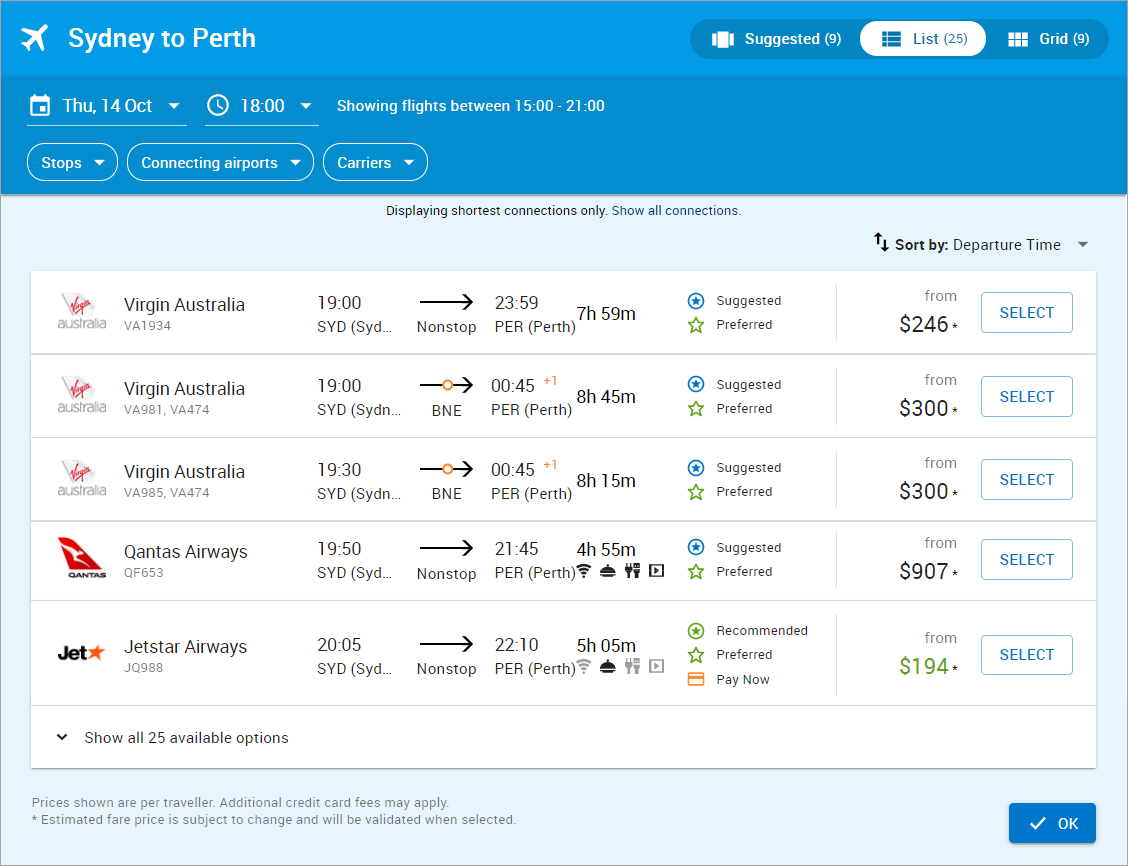Click the 23:59 arrival time on VA1934
The height and width of the screenshot is (866, 1128).
(x=517, y=303)
